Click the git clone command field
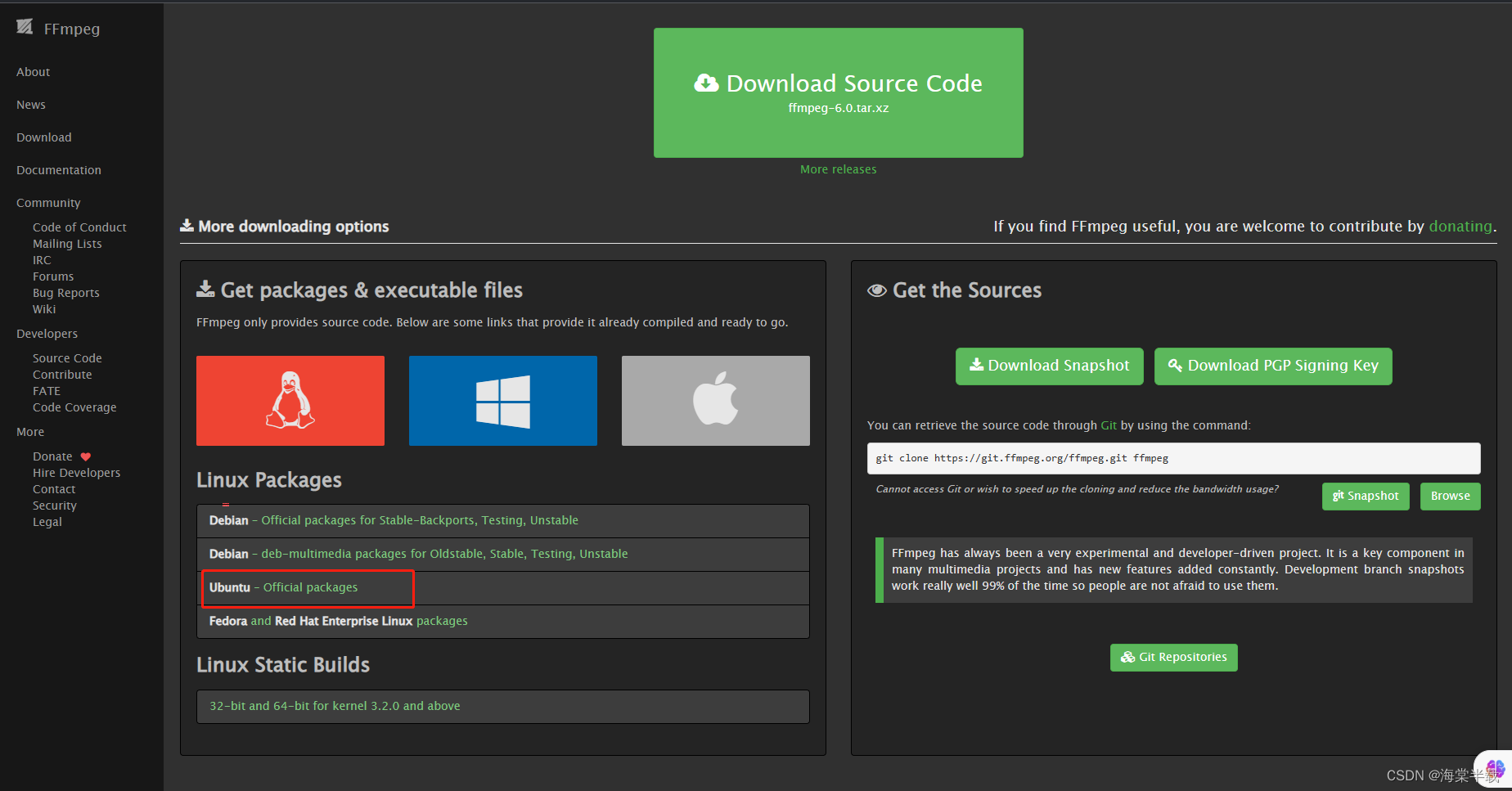1512x791 pixels. pos(1174,458)
